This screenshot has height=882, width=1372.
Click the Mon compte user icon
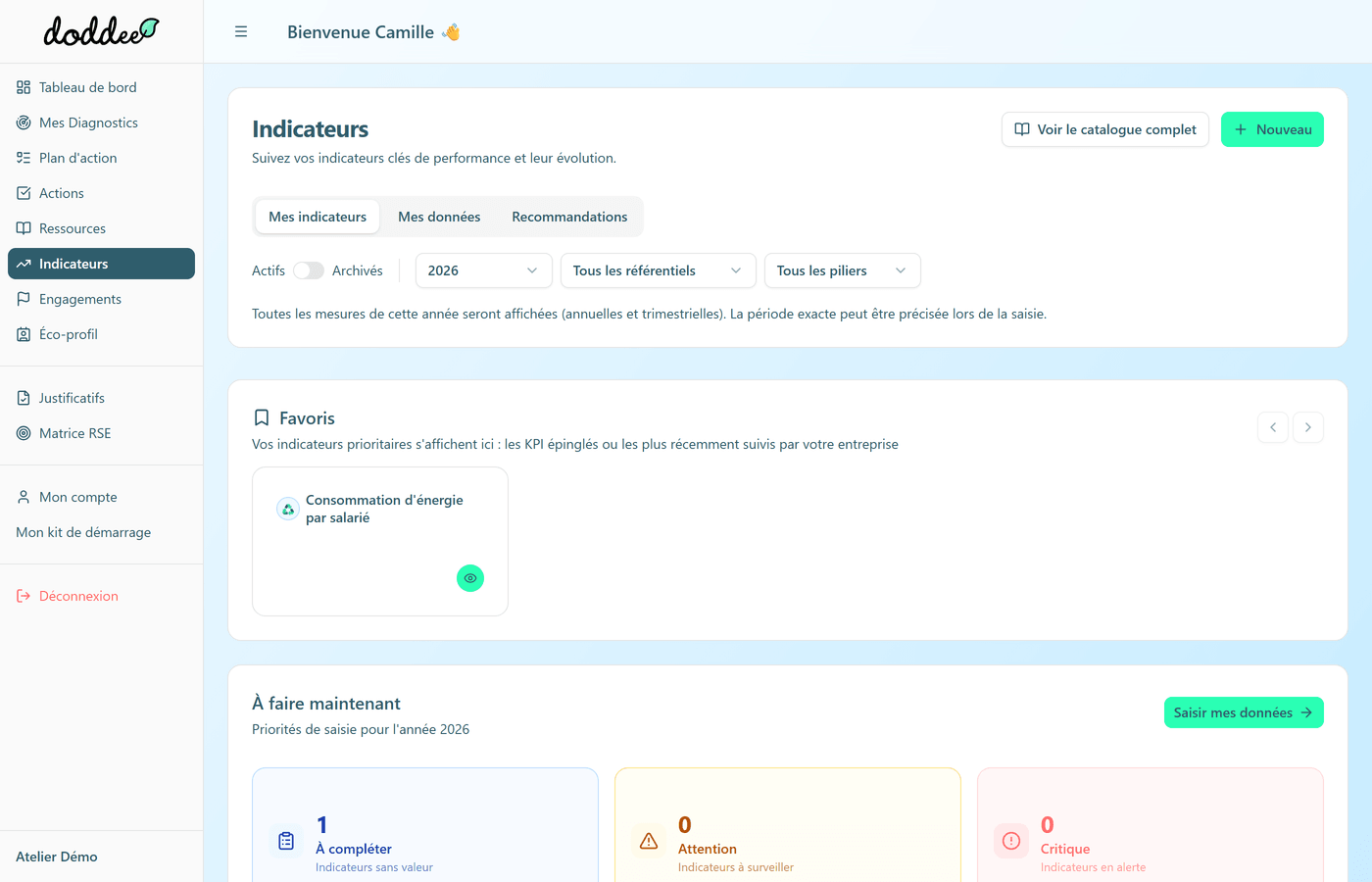pyautogui.click(x=24, y=497)
